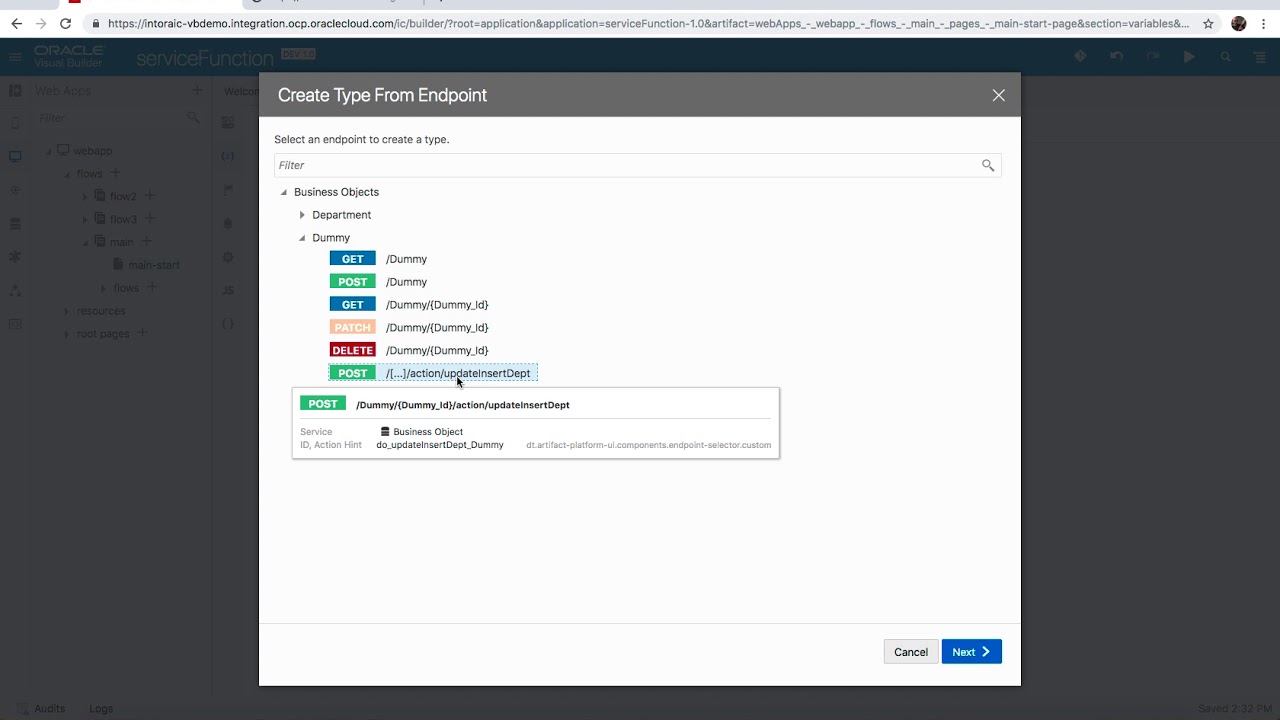Switch to the Welcome tab
The width and height of the screenshot is (1280, 720).
click(240, 91)
